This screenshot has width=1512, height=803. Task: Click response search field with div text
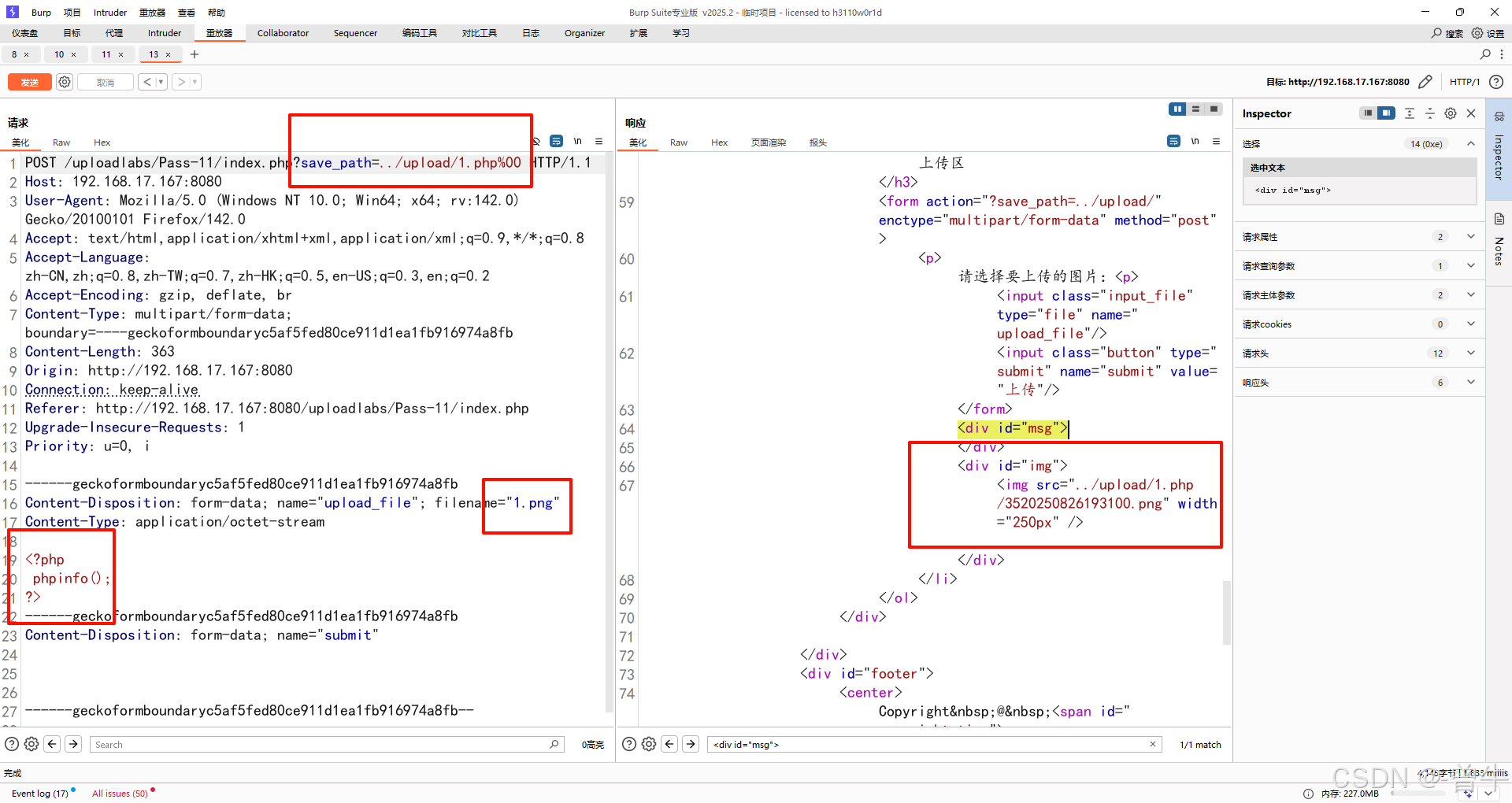[935, 744]
